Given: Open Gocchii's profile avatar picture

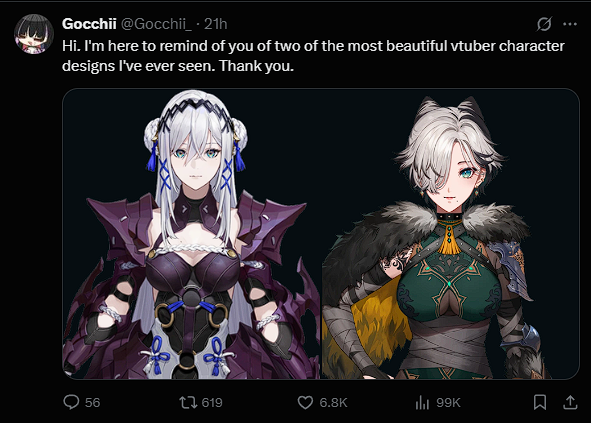Looking at the screenshot, I should pyautogui.click(x=34, y=34).
